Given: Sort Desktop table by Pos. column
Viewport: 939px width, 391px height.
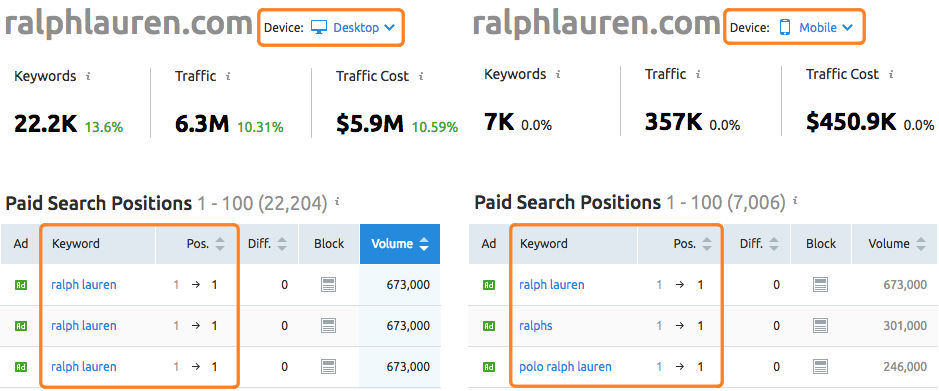Looking at the screenshot, I should (x=220, y=244).
